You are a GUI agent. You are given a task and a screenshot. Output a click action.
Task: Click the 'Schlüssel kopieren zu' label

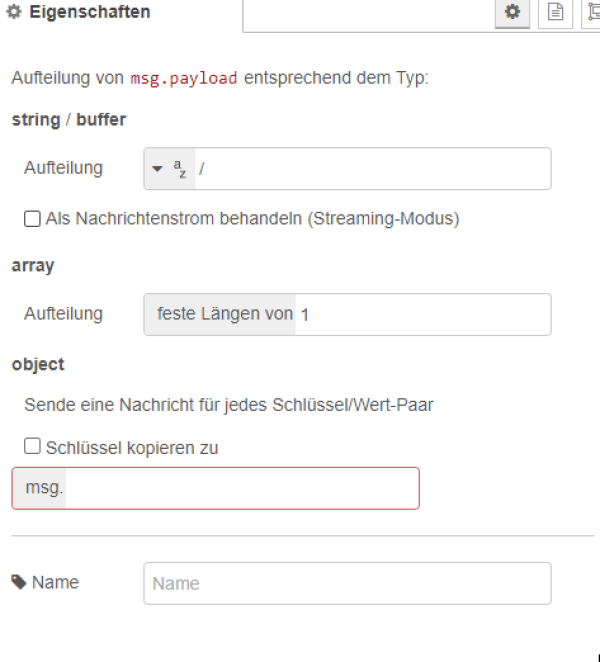click(x=132, y=448)
